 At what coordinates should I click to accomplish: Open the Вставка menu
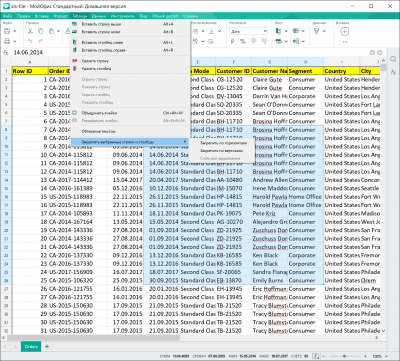point(42,16)
